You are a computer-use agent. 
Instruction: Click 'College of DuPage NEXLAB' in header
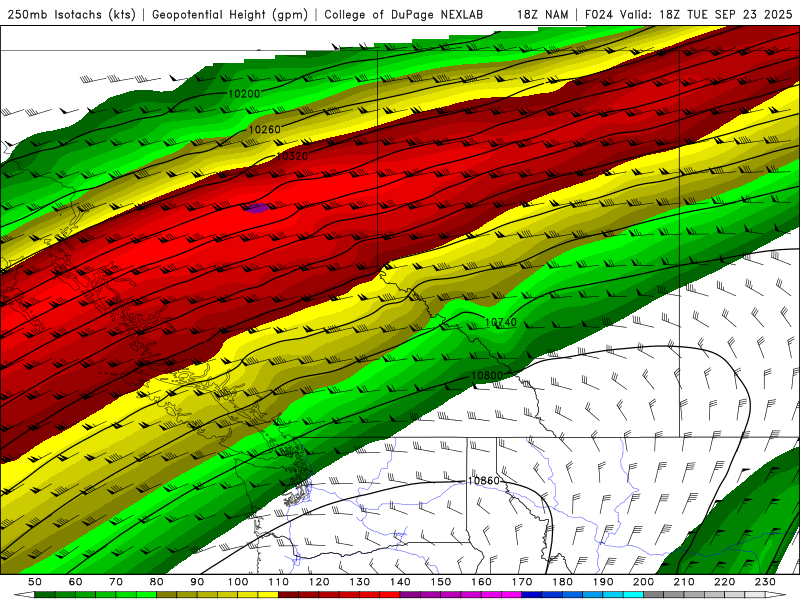(x=404, y=14)
